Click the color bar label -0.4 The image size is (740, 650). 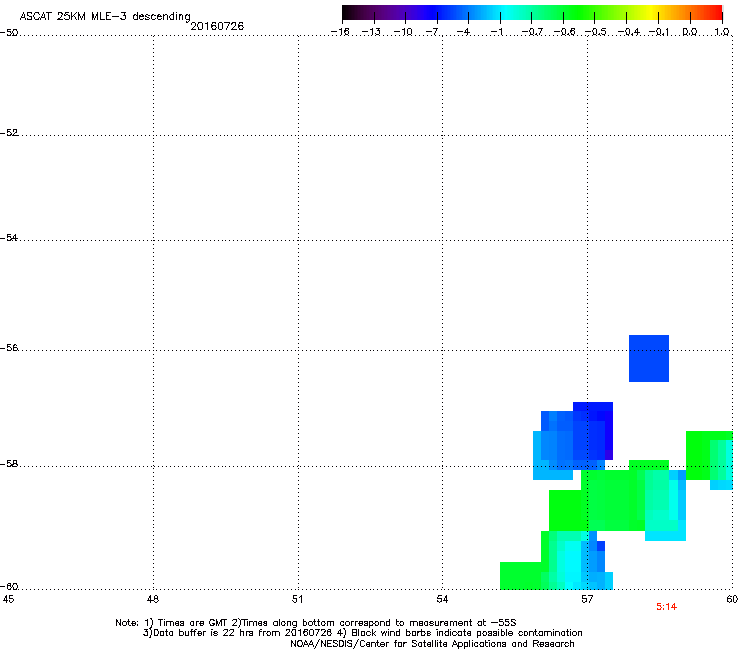(629, 32)
